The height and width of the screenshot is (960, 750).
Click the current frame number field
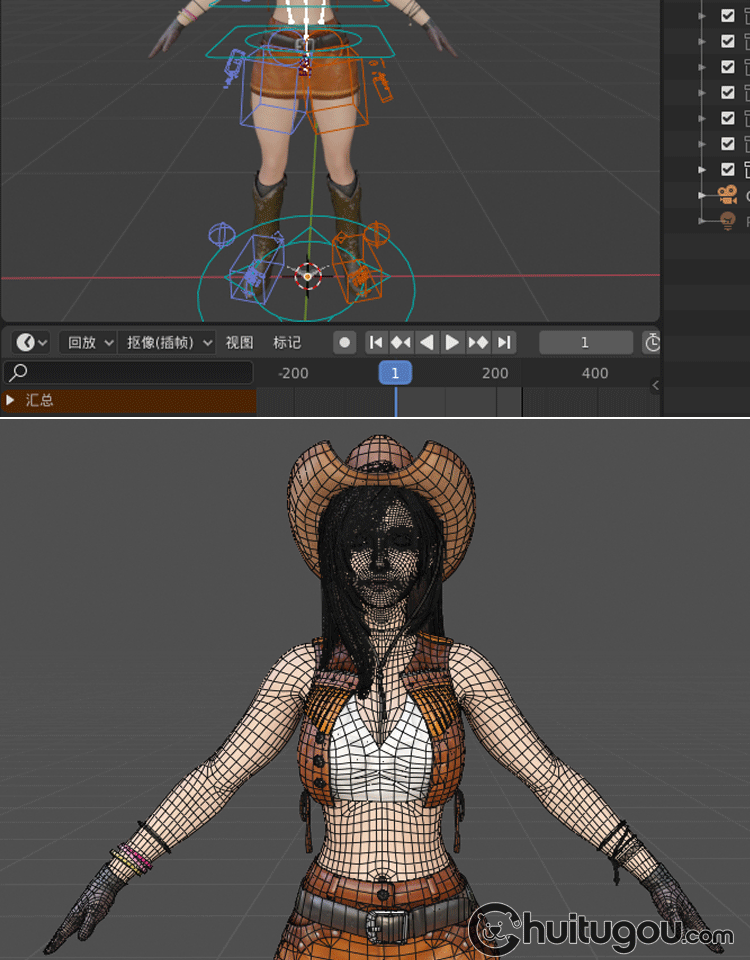[x=585, y=342]
